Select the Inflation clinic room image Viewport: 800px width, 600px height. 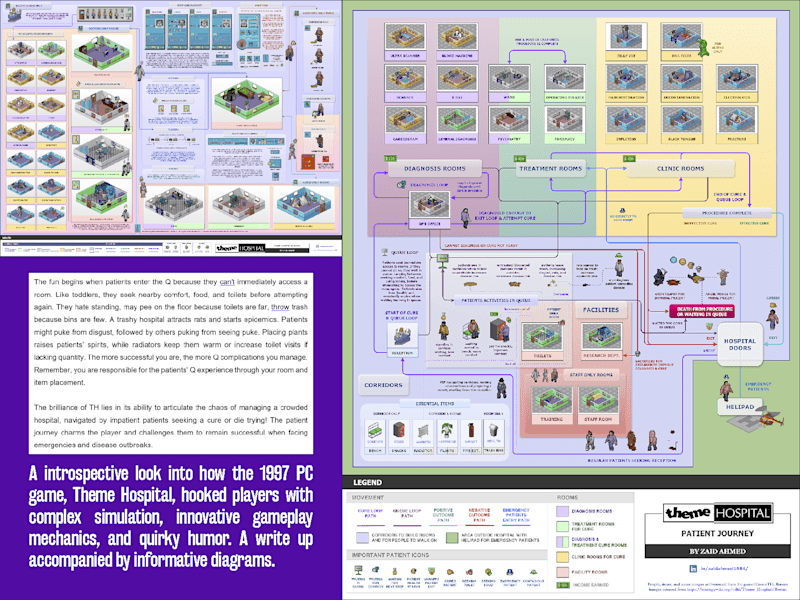click(x=626, y=120)
